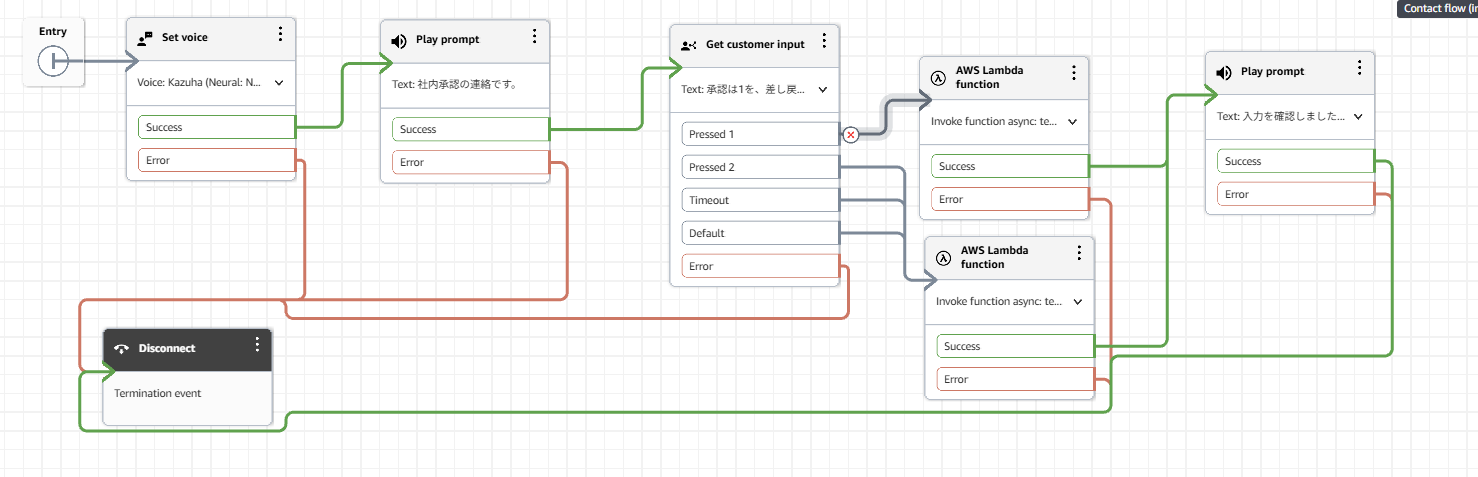Click the phone hang-up icon on the Disconnect block
Screen dimensions: 1478x477
[x=121, y=349]
